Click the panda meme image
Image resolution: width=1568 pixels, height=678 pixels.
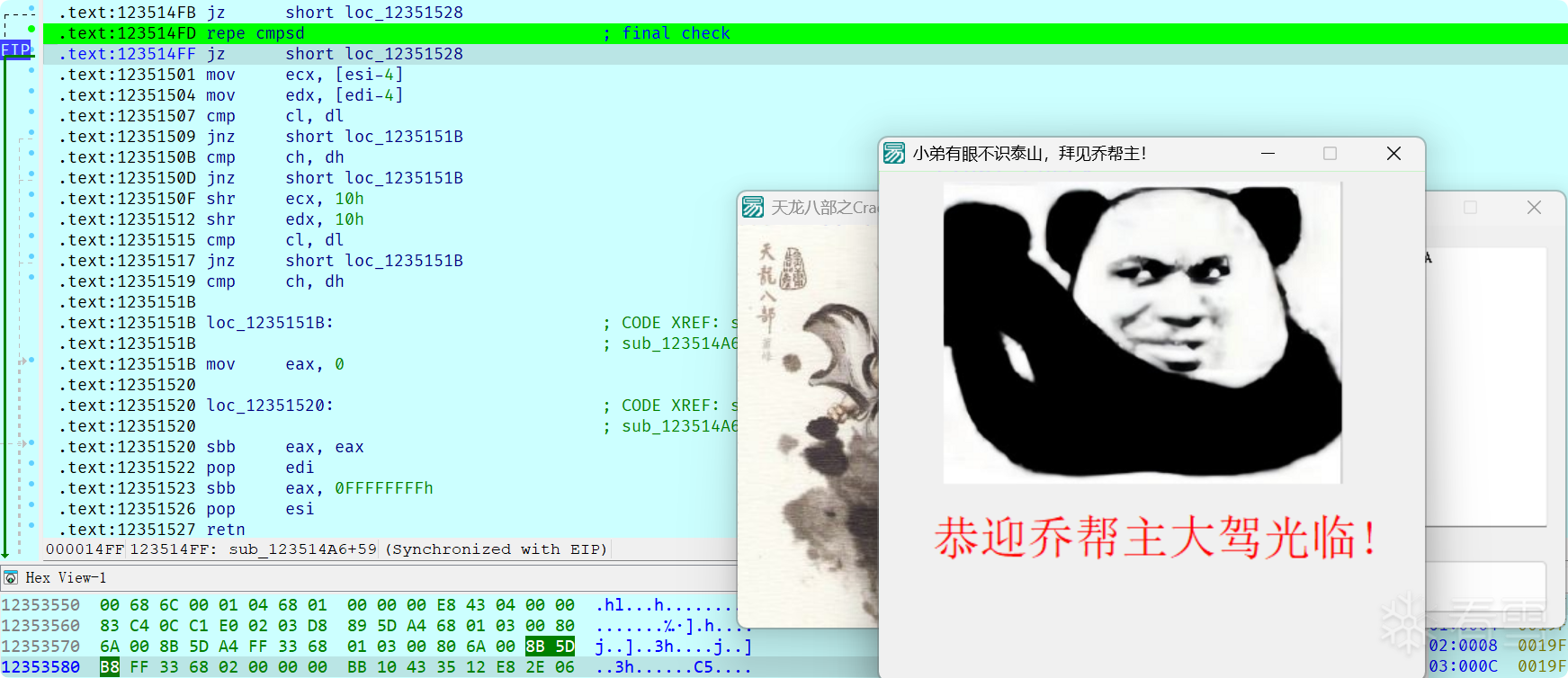pos(1142,333)
